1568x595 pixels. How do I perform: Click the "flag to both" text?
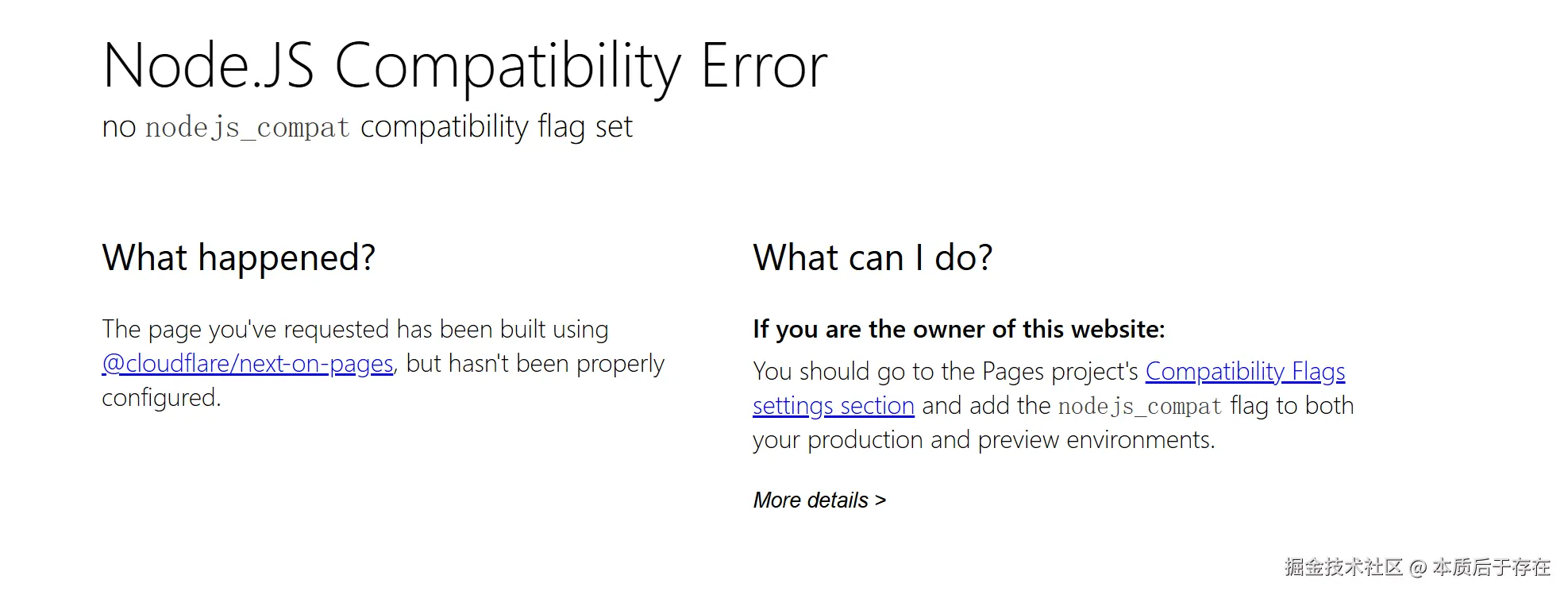tap(1292, 406)
